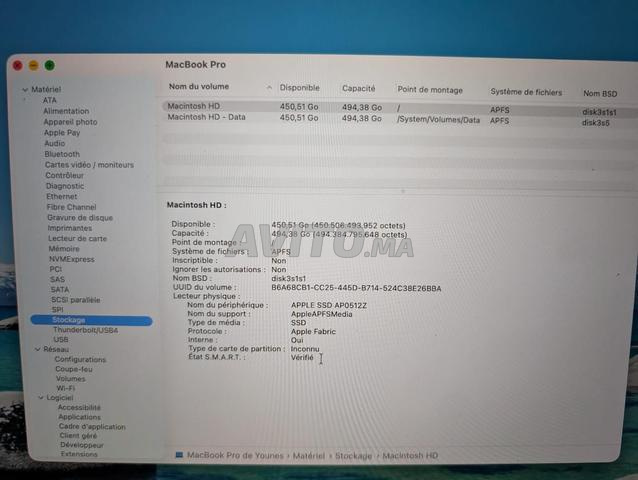This screenshot has width=638, height=480.
Task: Open Applications under Logiciel
Action: (79, 417)
